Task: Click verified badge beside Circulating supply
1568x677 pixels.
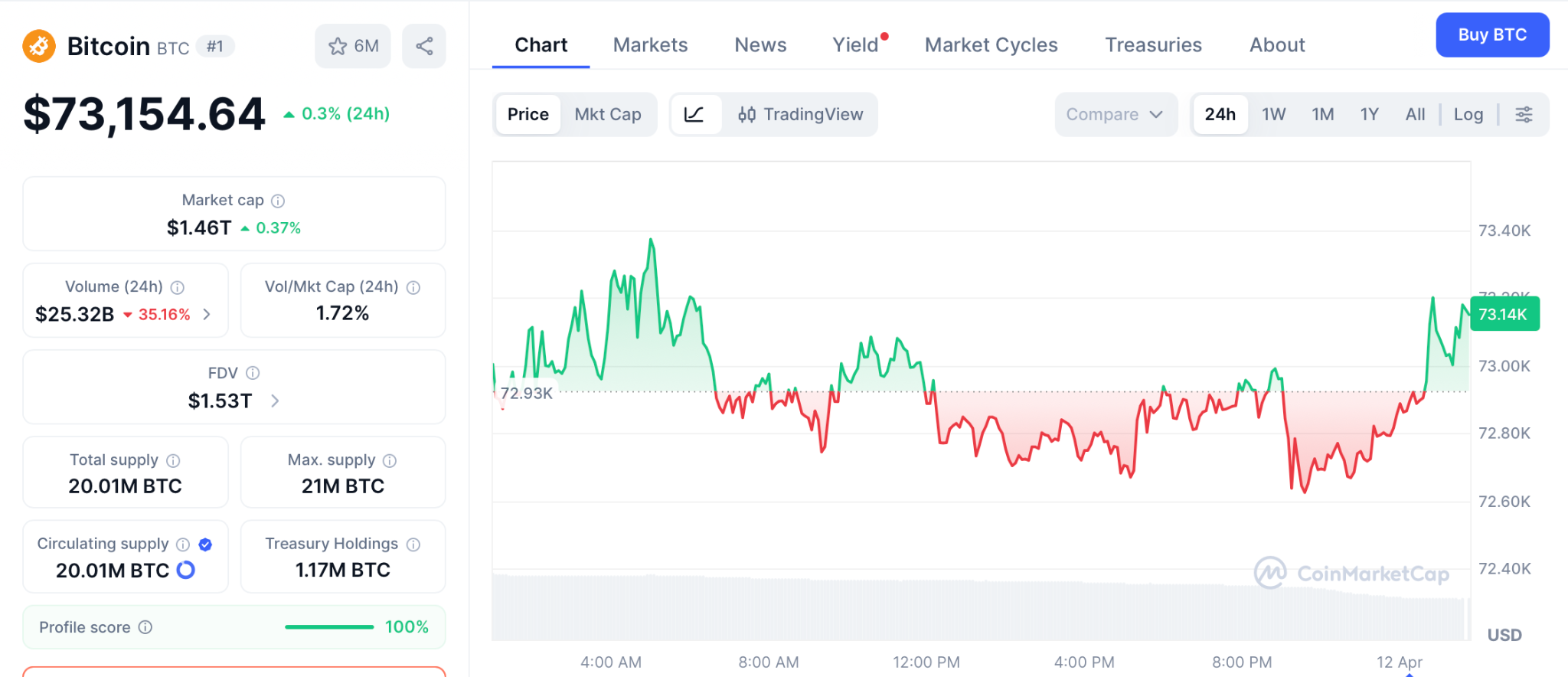Action: tap(205, 545)
